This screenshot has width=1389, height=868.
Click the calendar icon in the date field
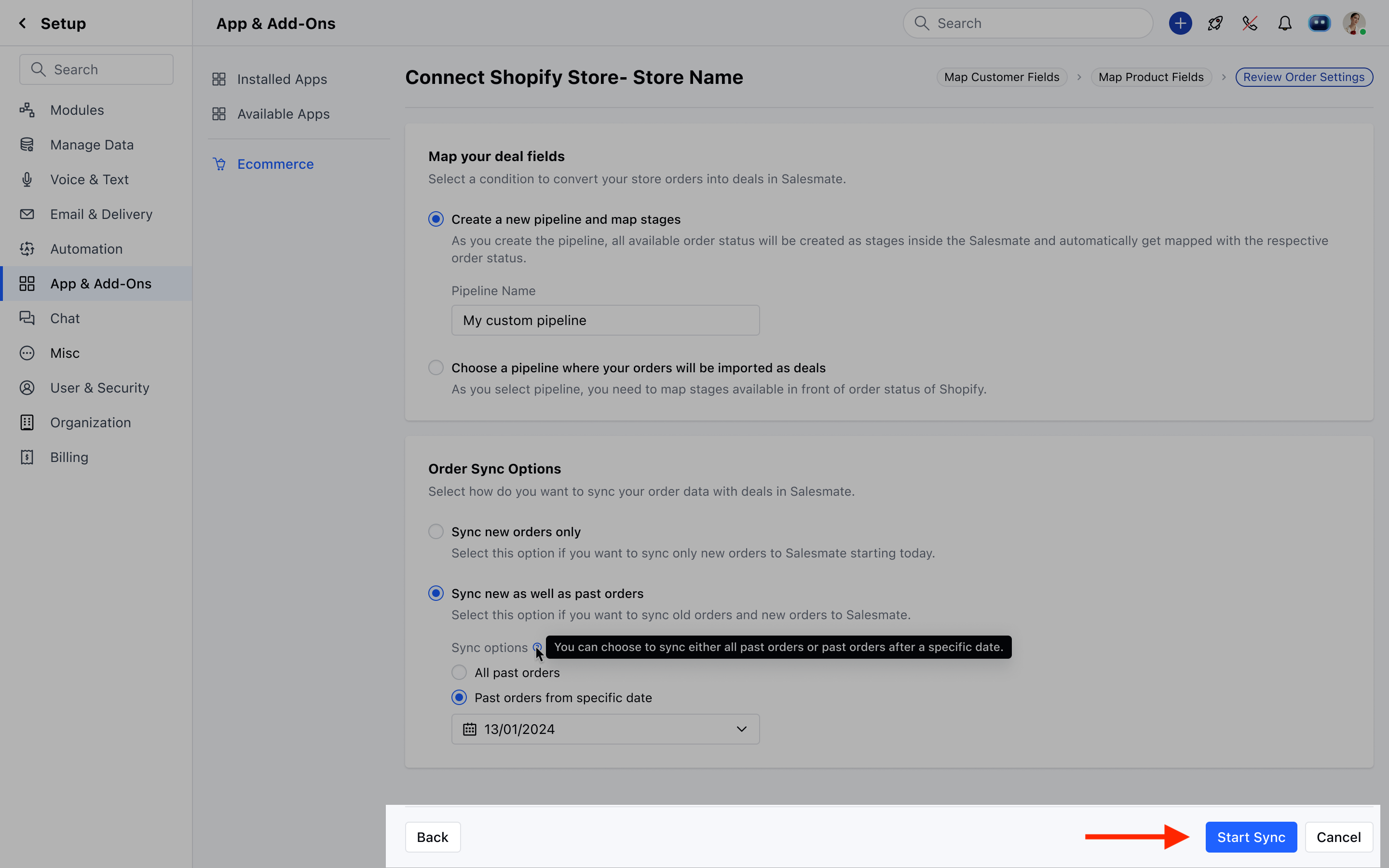point(469,729)
